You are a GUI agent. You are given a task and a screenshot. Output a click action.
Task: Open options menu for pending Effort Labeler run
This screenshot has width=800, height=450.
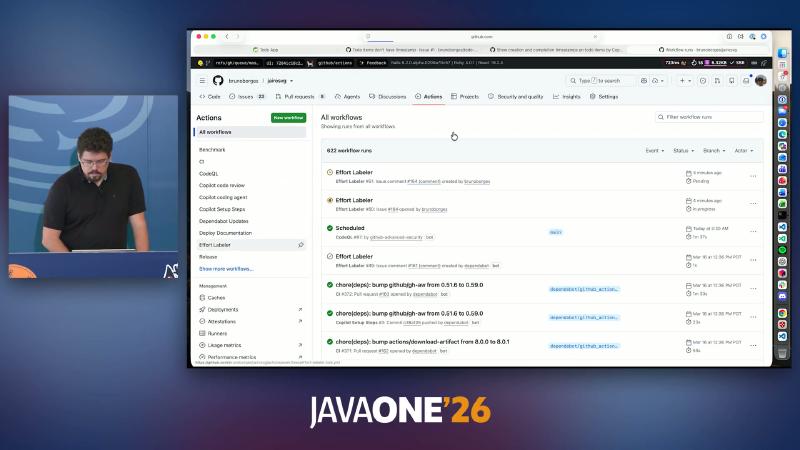(x=753, y=176)
